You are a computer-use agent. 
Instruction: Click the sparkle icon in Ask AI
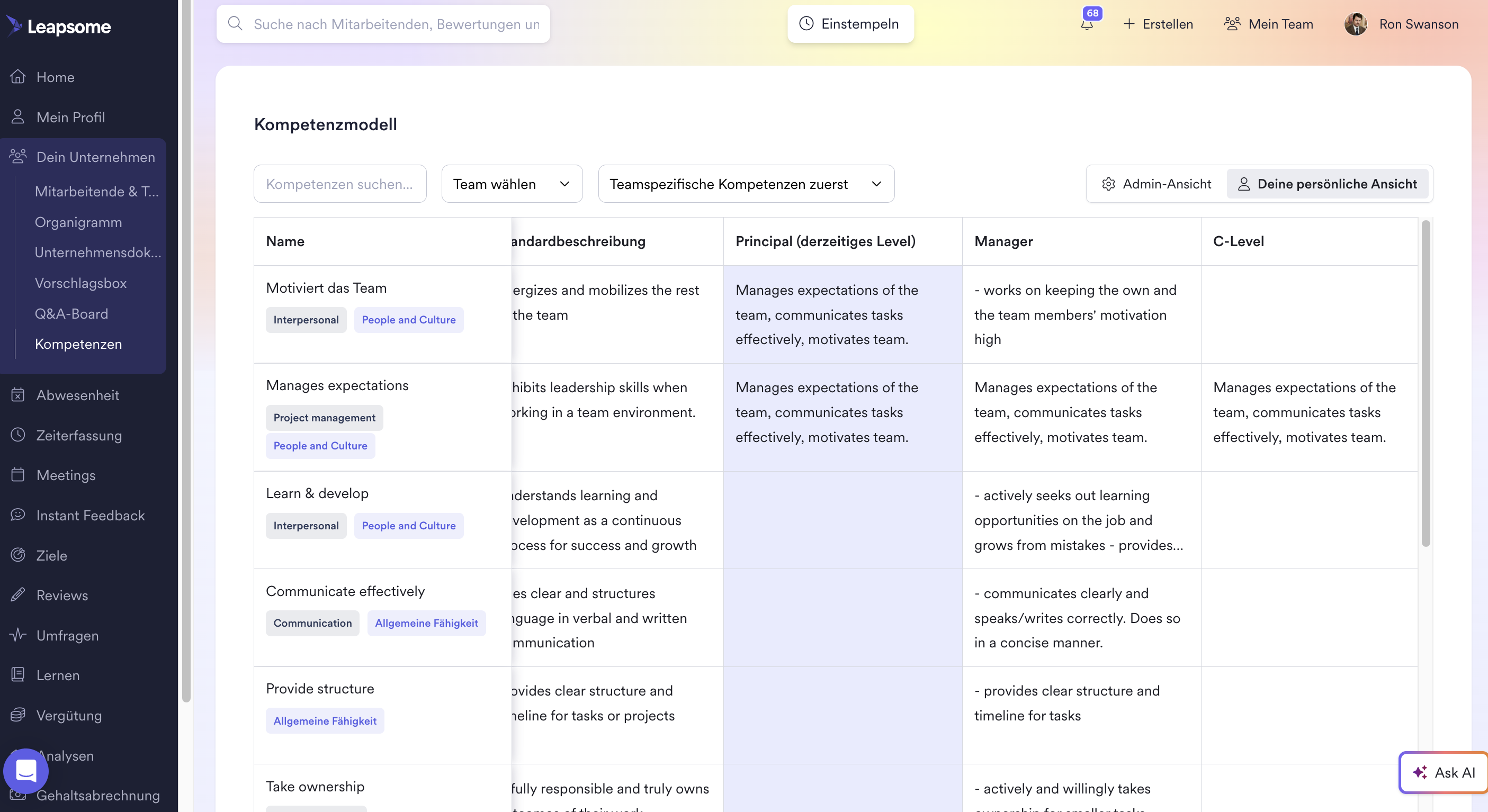coord(1420,772)
